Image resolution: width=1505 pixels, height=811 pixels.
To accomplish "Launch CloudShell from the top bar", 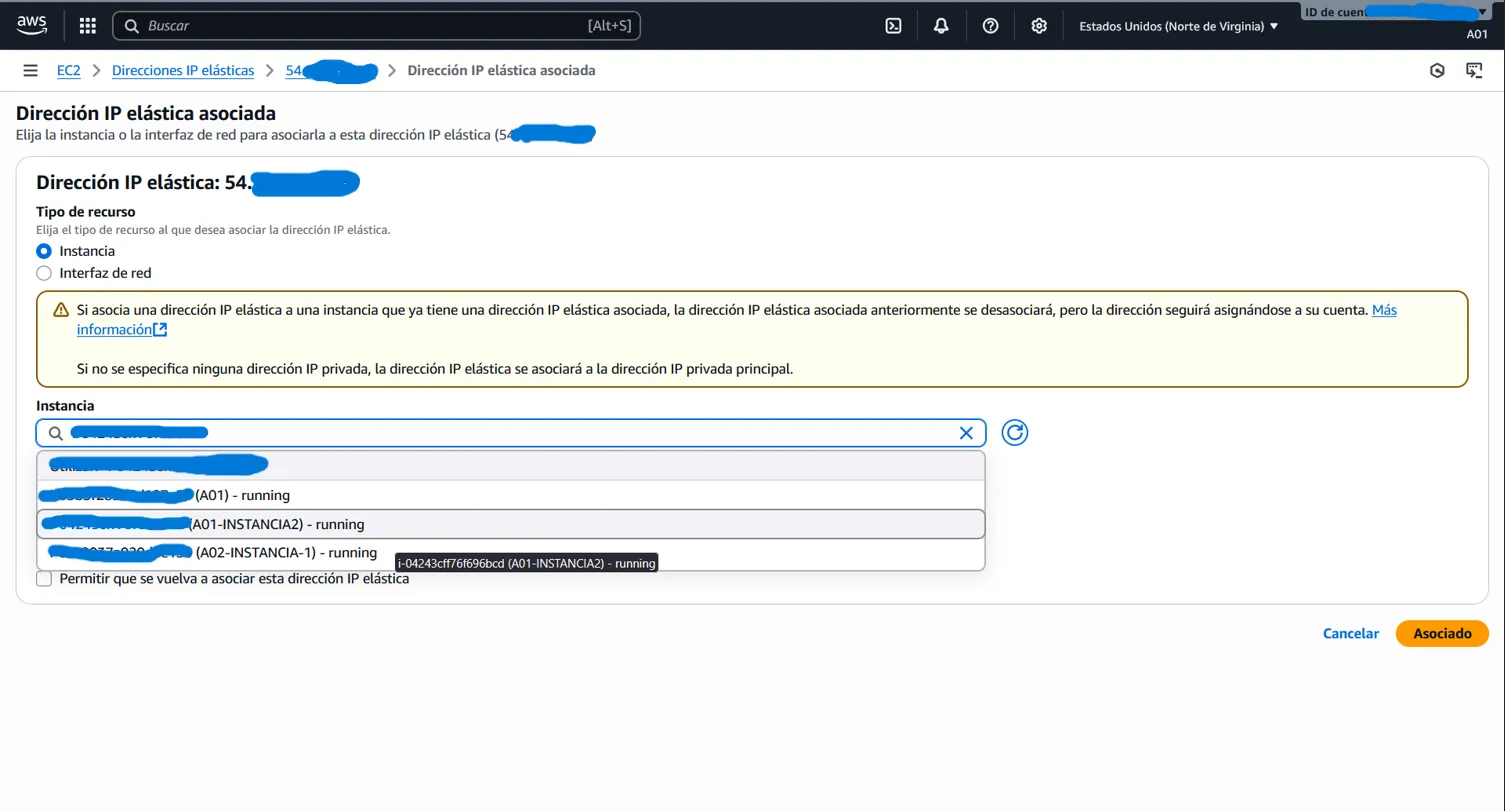I will pyautogui.click(x=893, y=26).
